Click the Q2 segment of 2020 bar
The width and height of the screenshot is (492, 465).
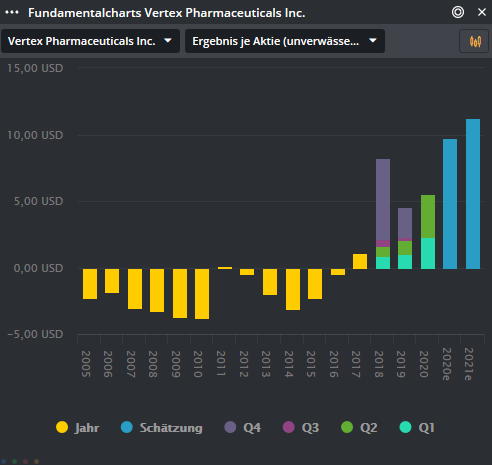428,216
